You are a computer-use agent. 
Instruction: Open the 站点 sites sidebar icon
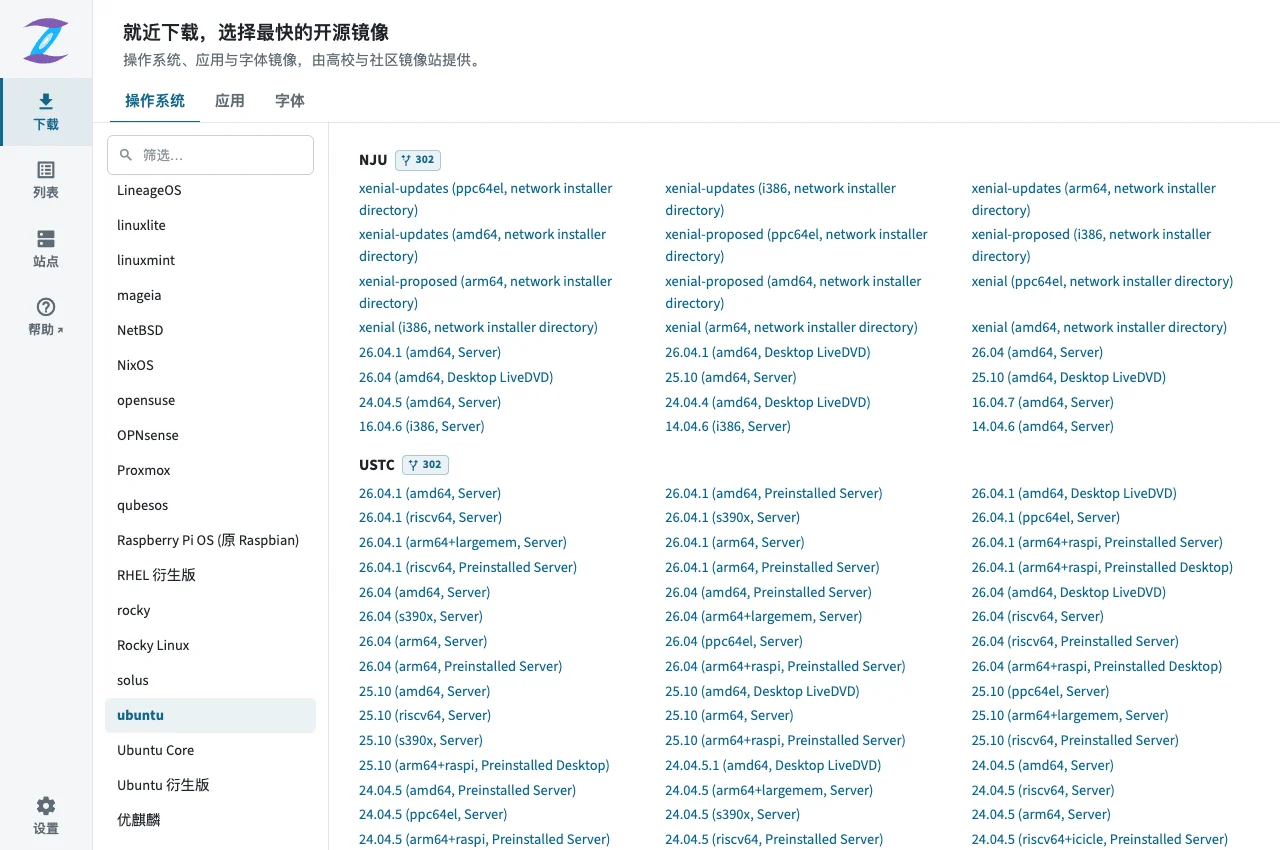point(46,249)
